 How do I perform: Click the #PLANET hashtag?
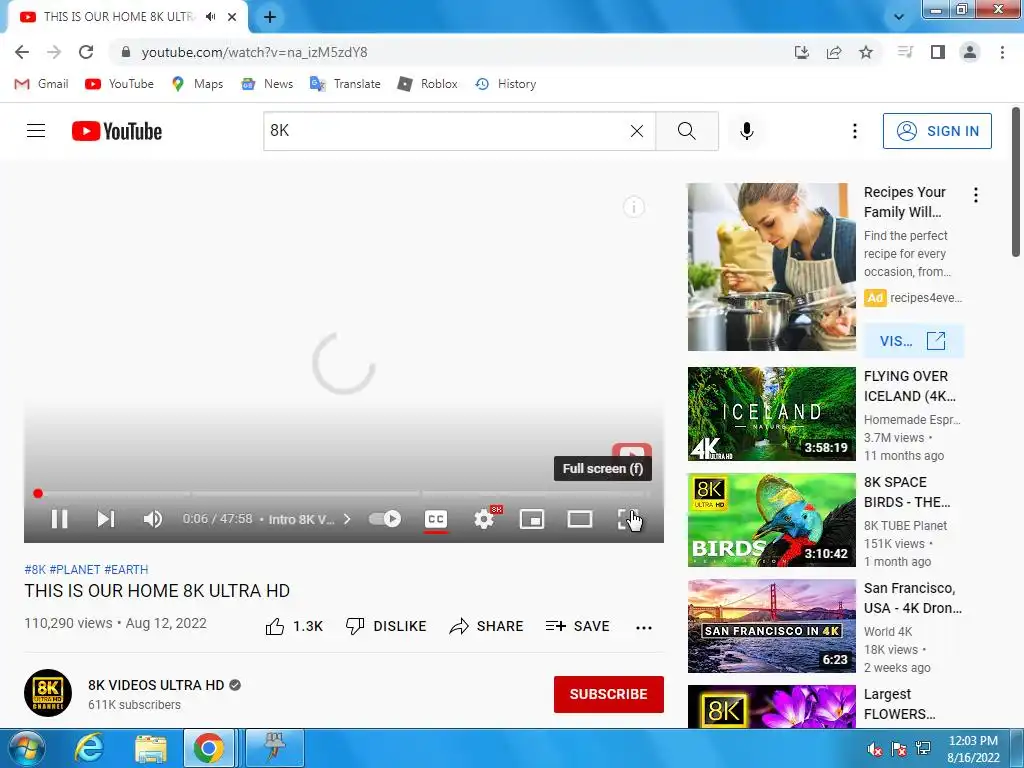pos(75,569)
